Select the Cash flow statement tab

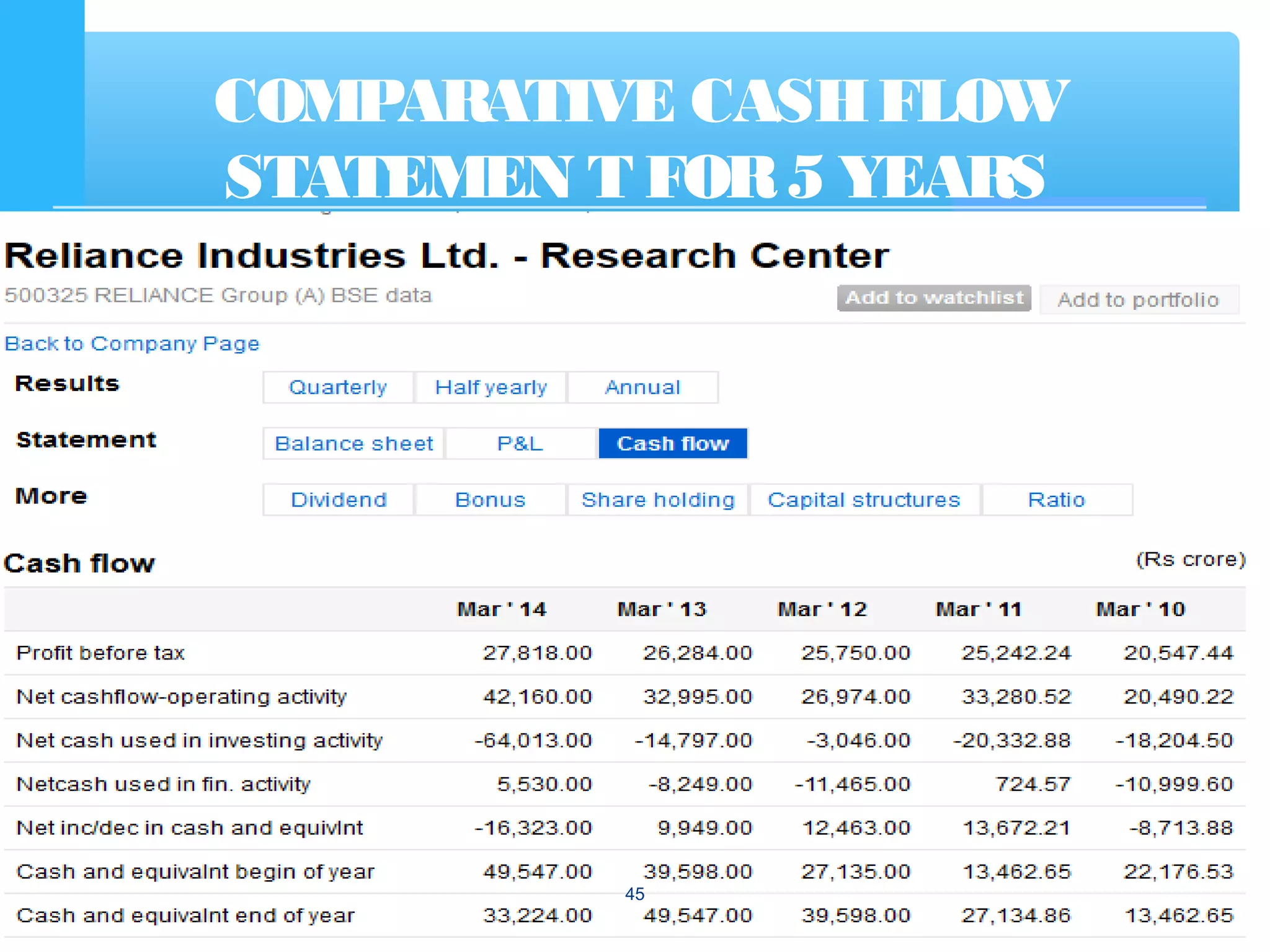pos(673,444)
